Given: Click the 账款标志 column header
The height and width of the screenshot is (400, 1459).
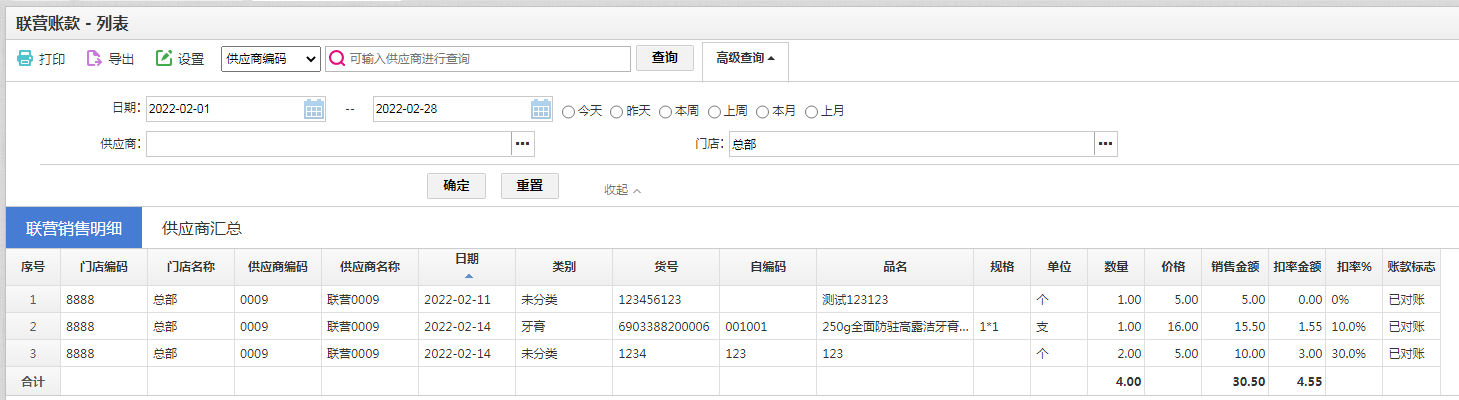Looking at the screenshot, I should click(x=1412, y=267).
